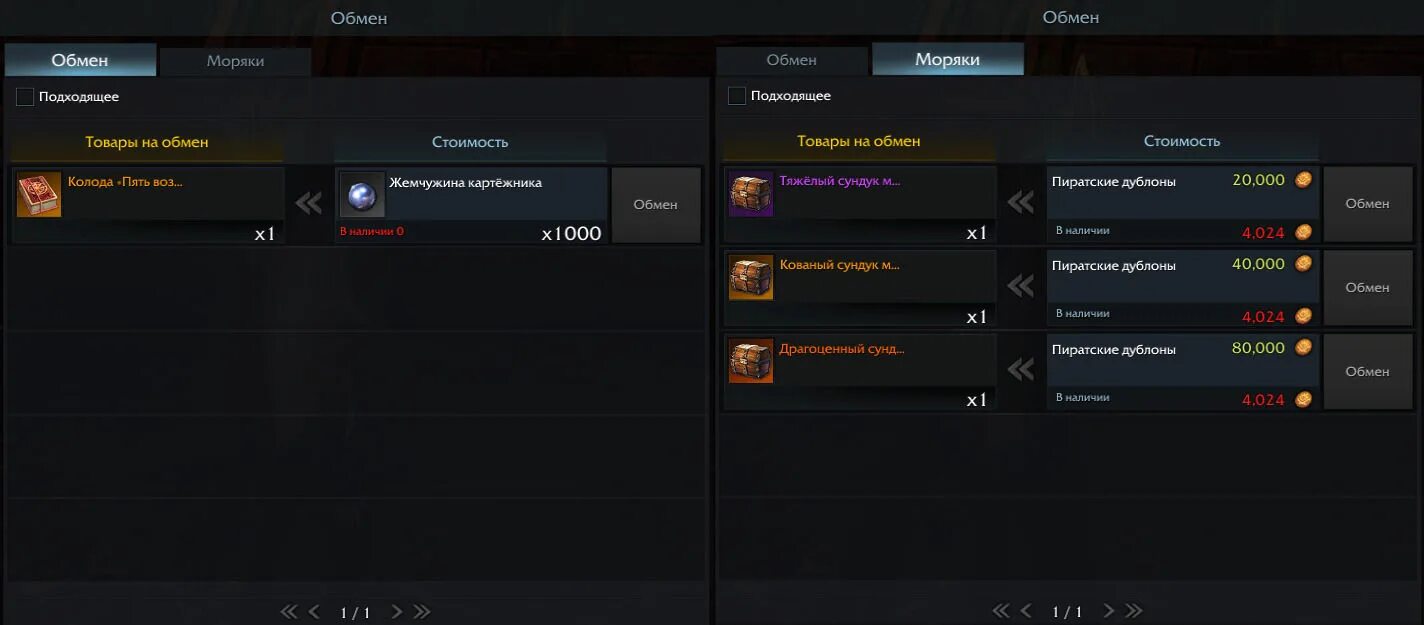This screenshot has height=625, width=1424.
Task: Click the doubloon coin icon next to 20,000
Action: (1303, 180)
